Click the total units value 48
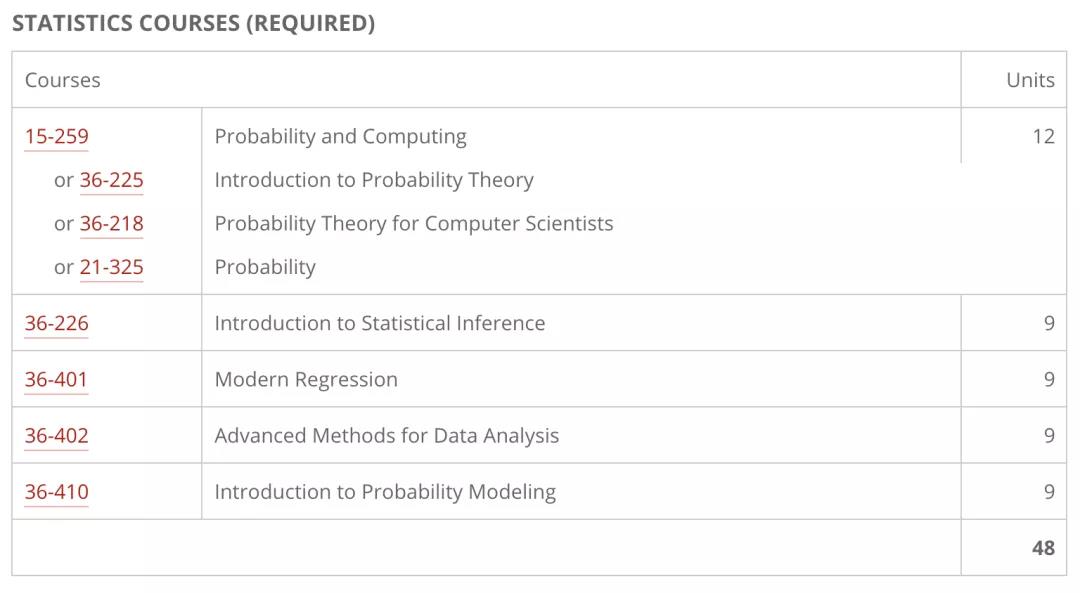The height and width of the screenshot is (593, 1080). [1043, 548]
